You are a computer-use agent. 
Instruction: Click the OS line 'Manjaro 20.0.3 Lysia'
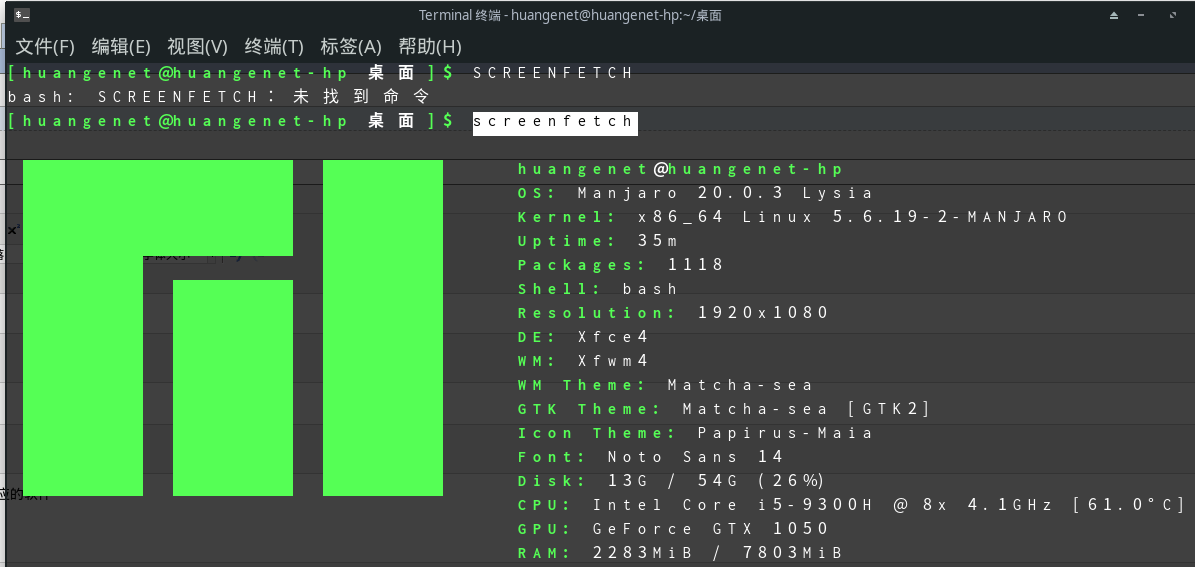coord(695,194)
